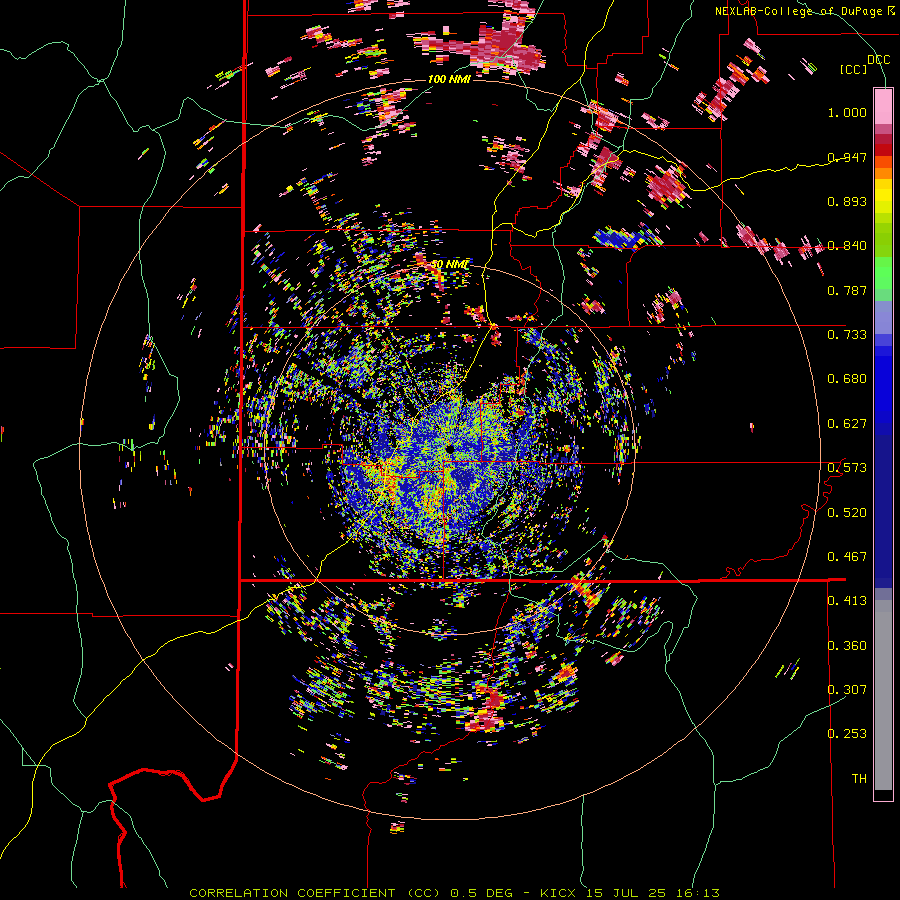The height and width of the screenshot is (900, 900).
Task: Select the 0.893 color scale value
Action: pos(847,201)
